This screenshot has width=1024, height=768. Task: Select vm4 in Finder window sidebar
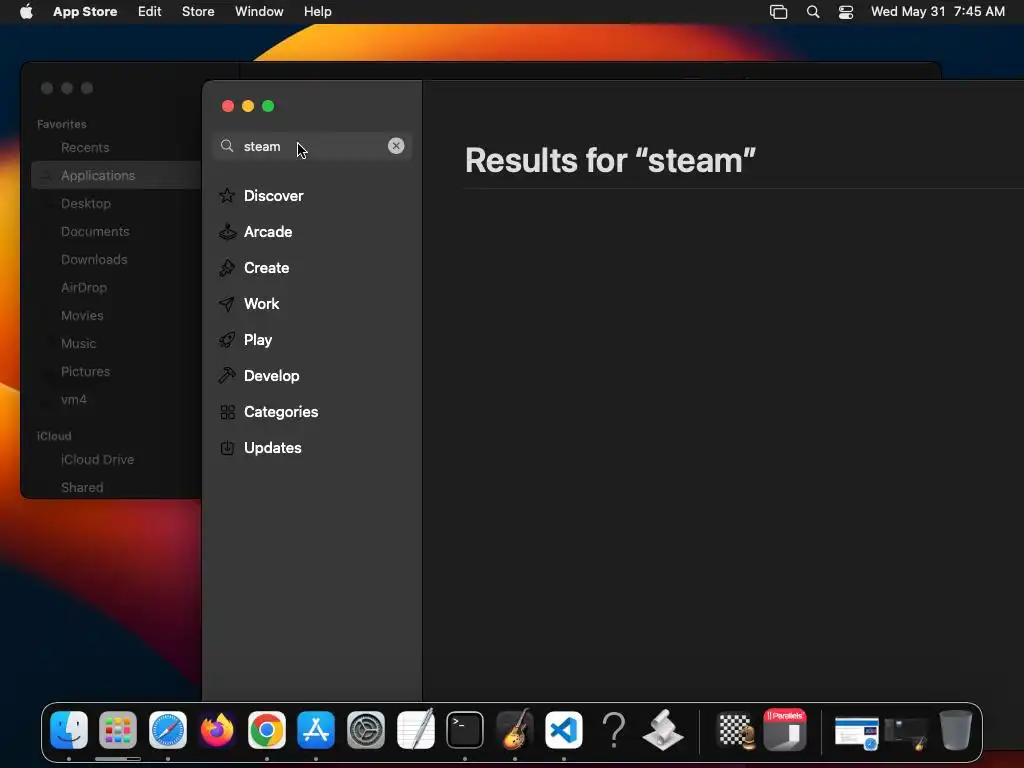point(74,400)
